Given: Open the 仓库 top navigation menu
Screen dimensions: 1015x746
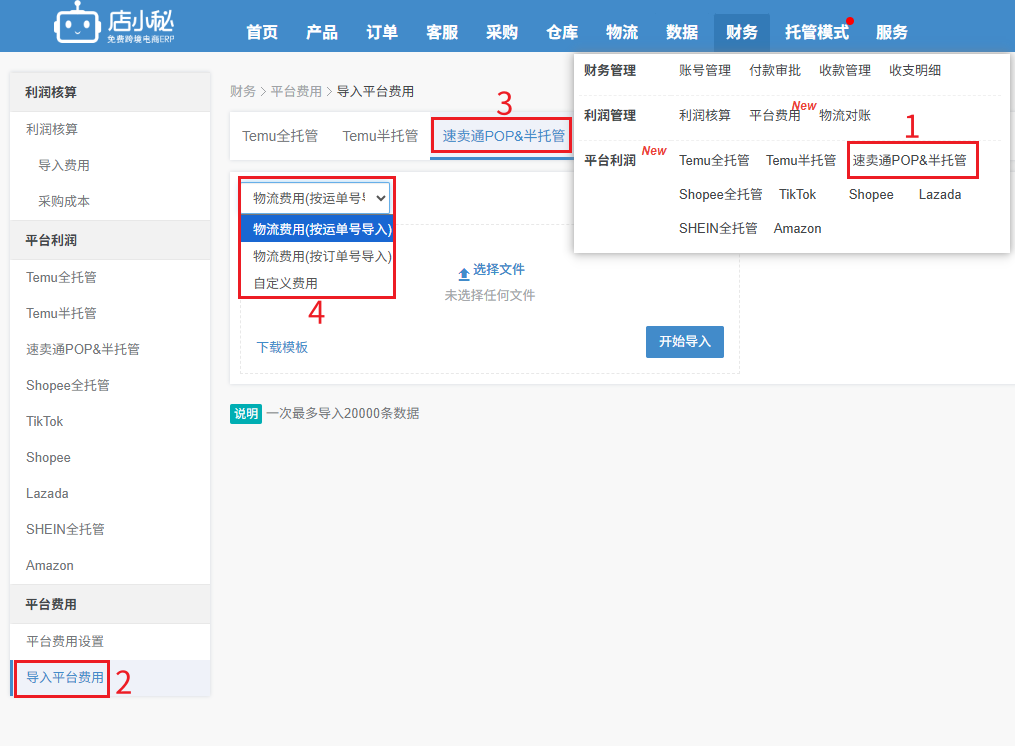Looking at the screenshot, I should [x=562, y=32].
